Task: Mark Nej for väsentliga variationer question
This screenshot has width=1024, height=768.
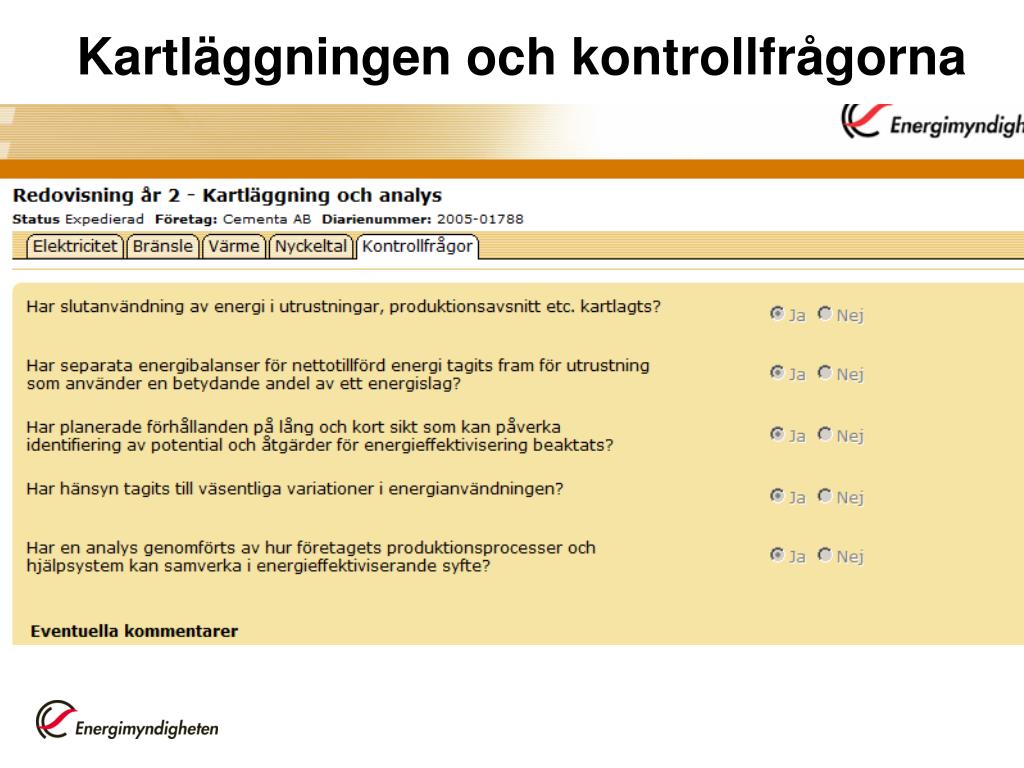Action: (825, 496)
